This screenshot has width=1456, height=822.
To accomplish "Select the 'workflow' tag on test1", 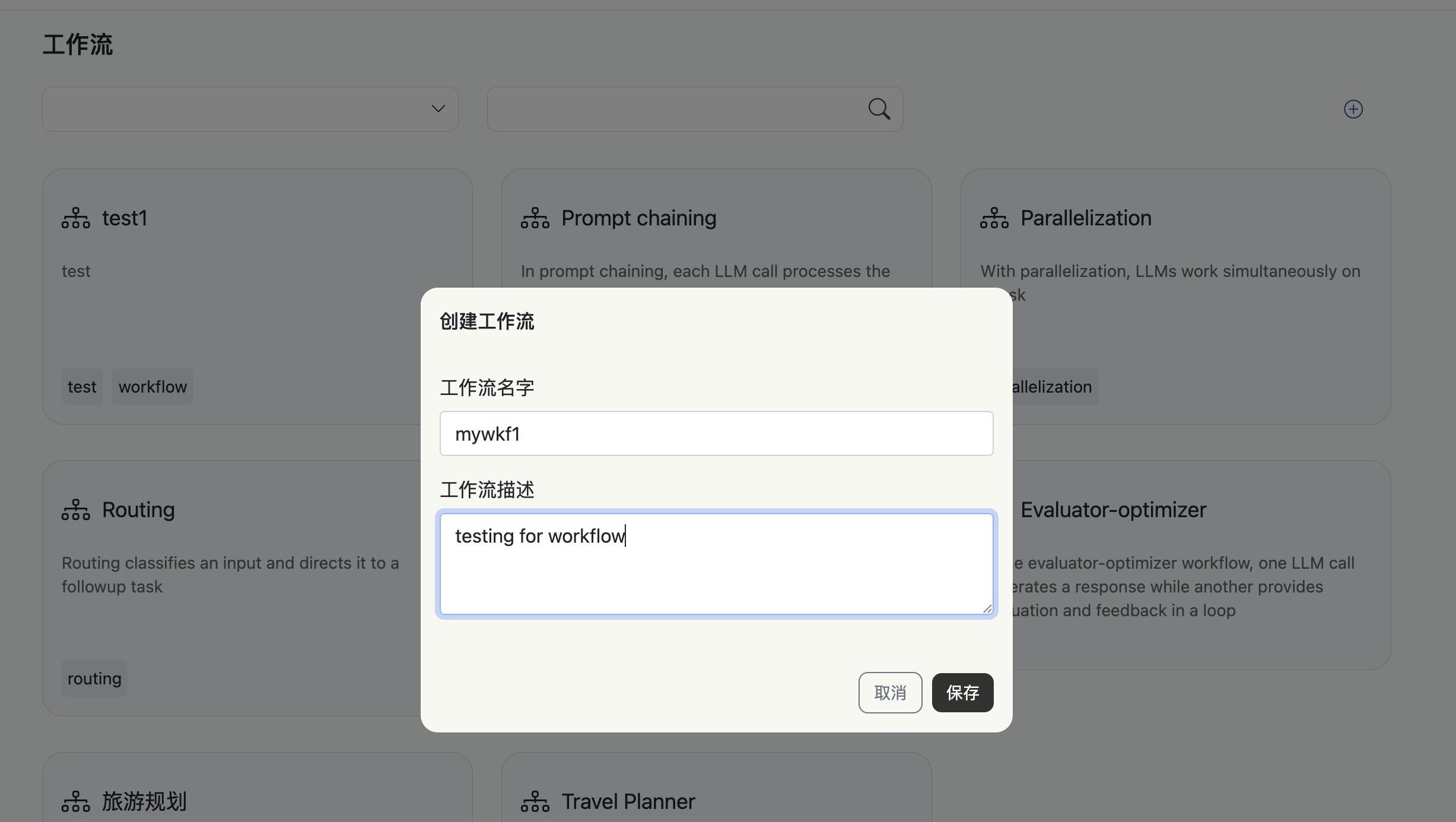I will pos(152,387).
